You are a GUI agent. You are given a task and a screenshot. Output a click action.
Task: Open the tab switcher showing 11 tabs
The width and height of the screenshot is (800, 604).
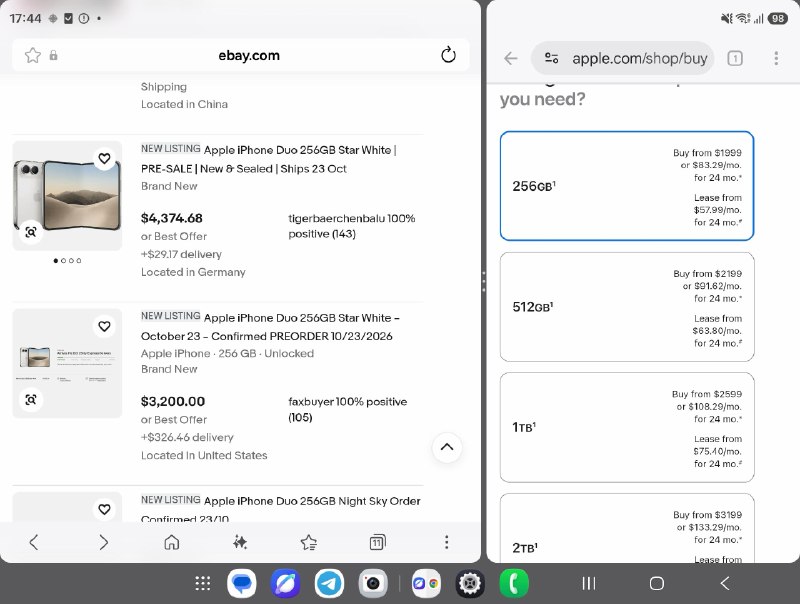click(377, 542)
